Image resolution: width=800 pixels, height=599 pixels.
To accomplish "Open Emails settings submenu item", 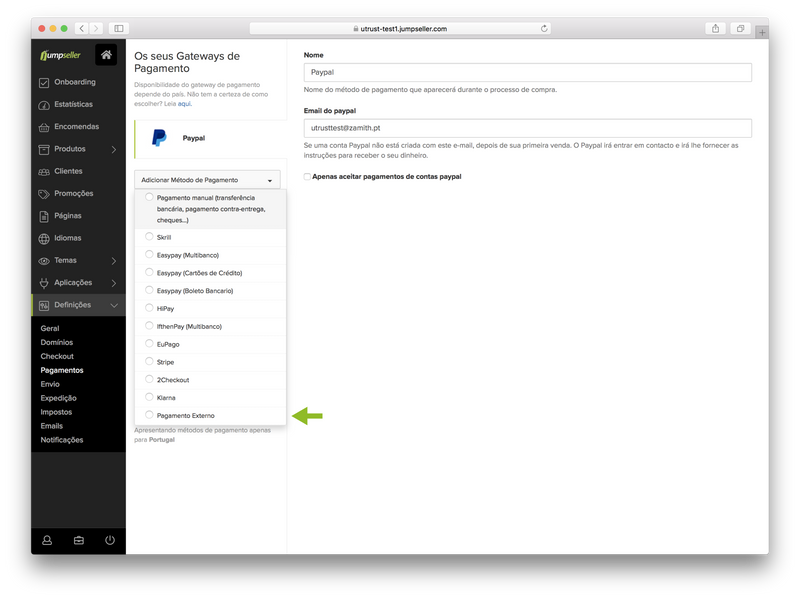I will 52,426.
